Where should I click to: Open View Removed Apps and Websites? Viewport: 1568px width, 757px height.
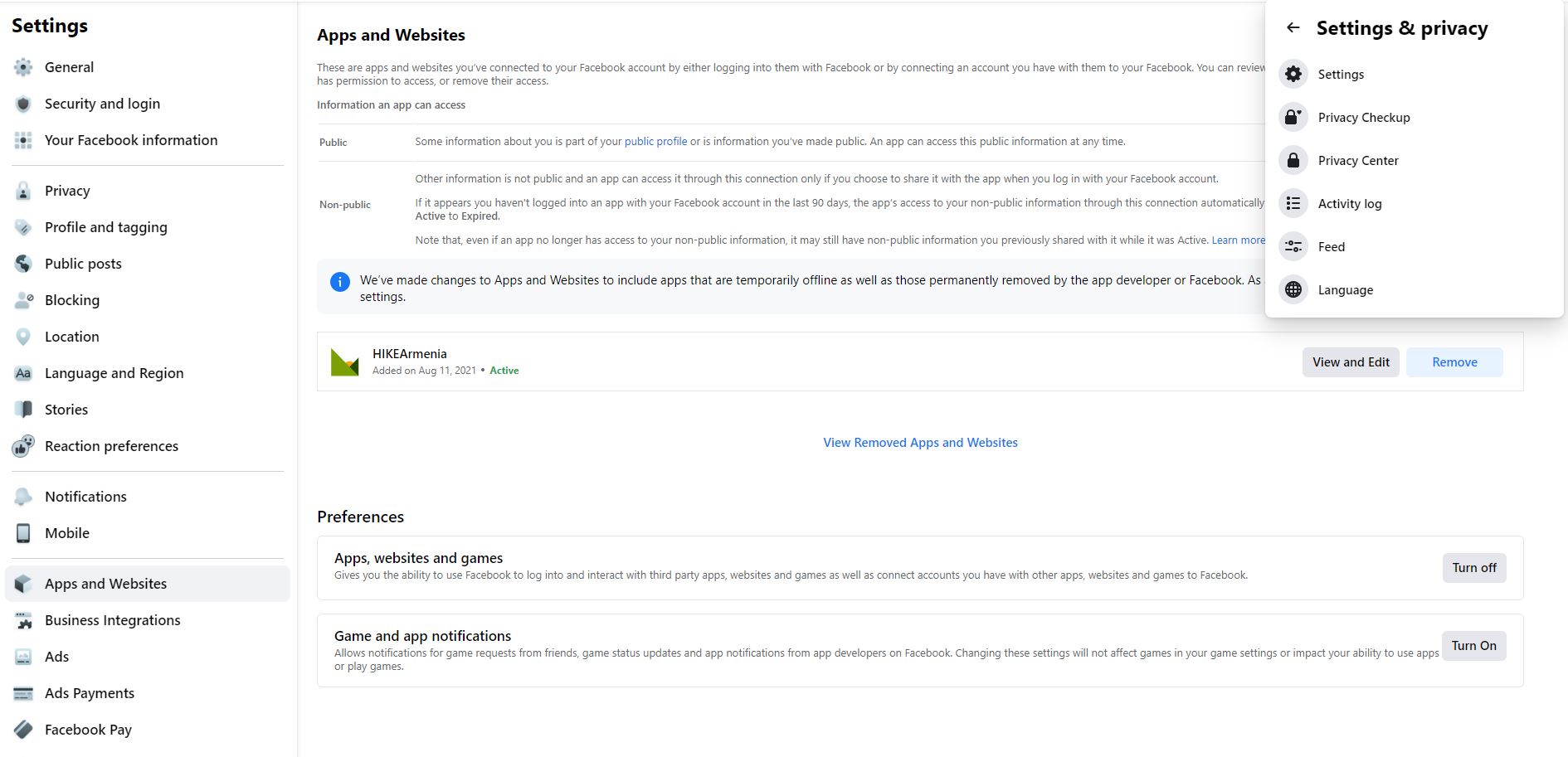pos(920,442)
